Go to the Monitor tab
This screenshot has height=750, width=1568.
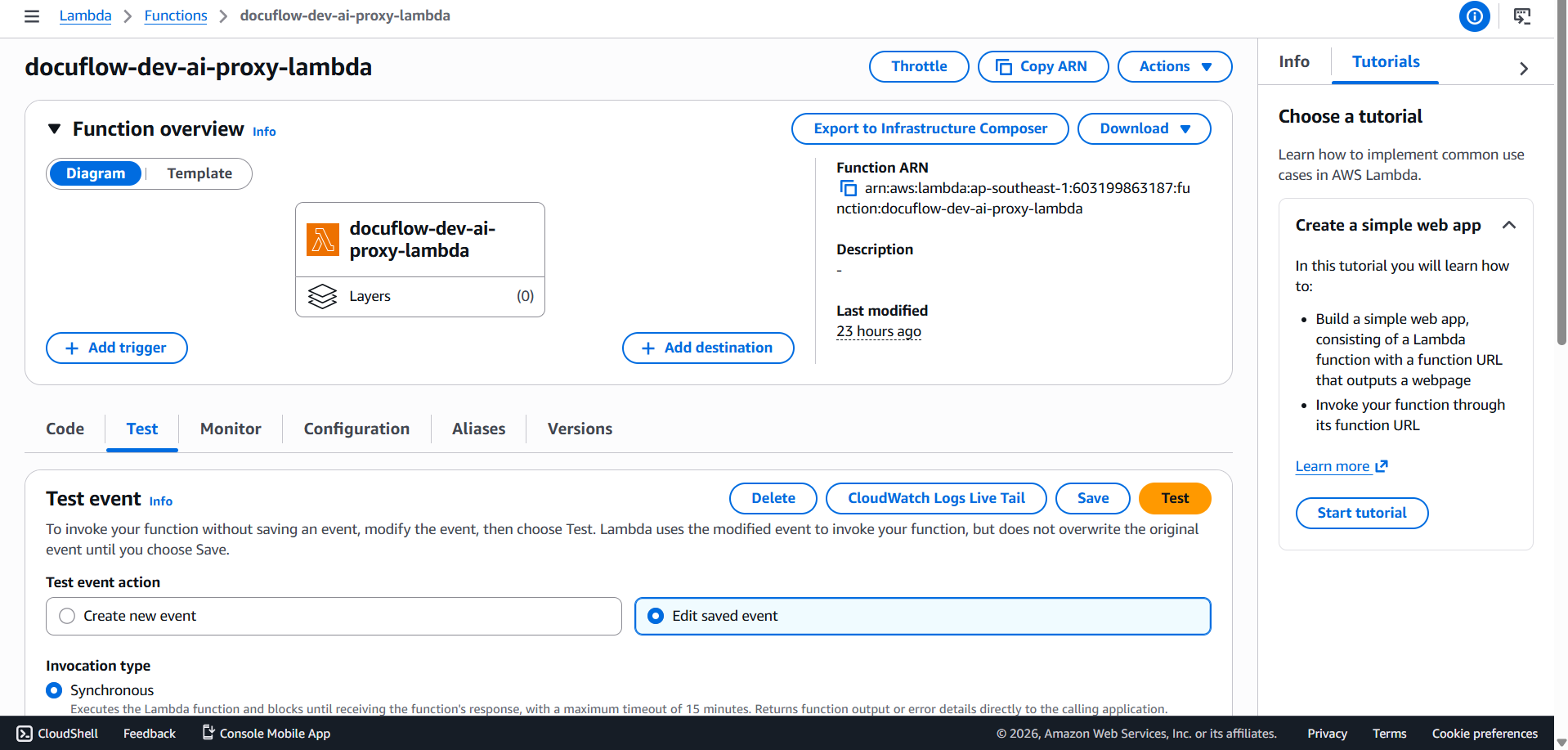231,429
